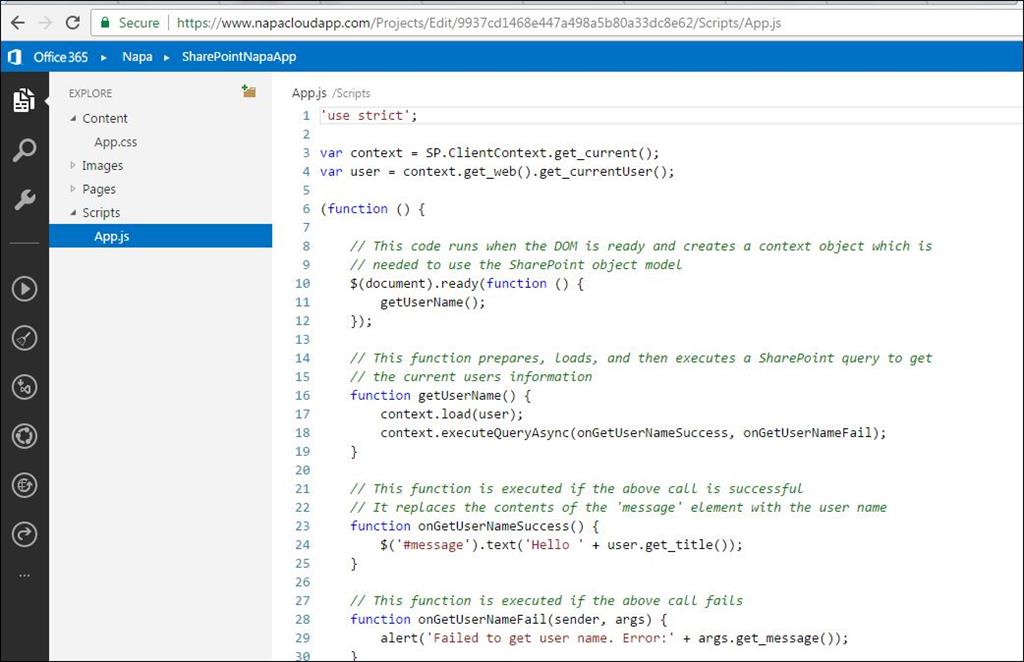Click function onGetUserNameSuccess on line 23
The image size is (1024, 662).
474,526
